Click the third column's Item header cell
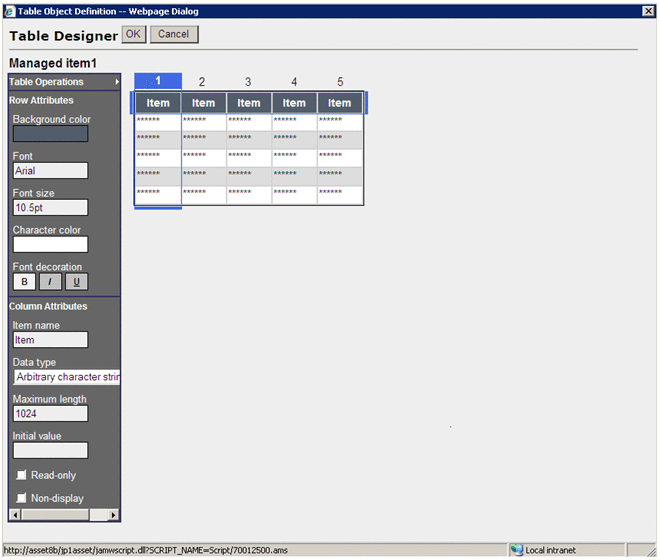 [x=249, y=103]
